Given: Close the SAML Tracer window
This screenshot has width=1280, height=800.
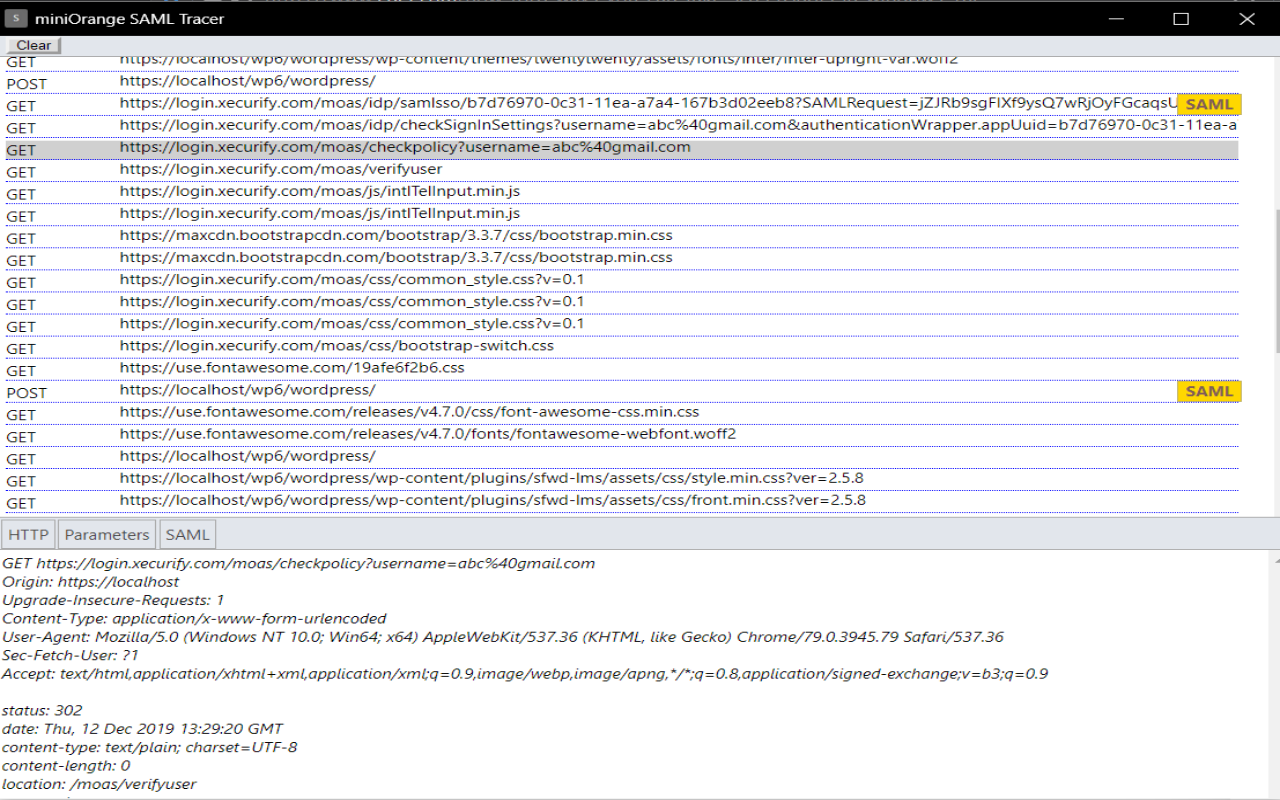Looking at the screenshot, I should point(1246,18).
